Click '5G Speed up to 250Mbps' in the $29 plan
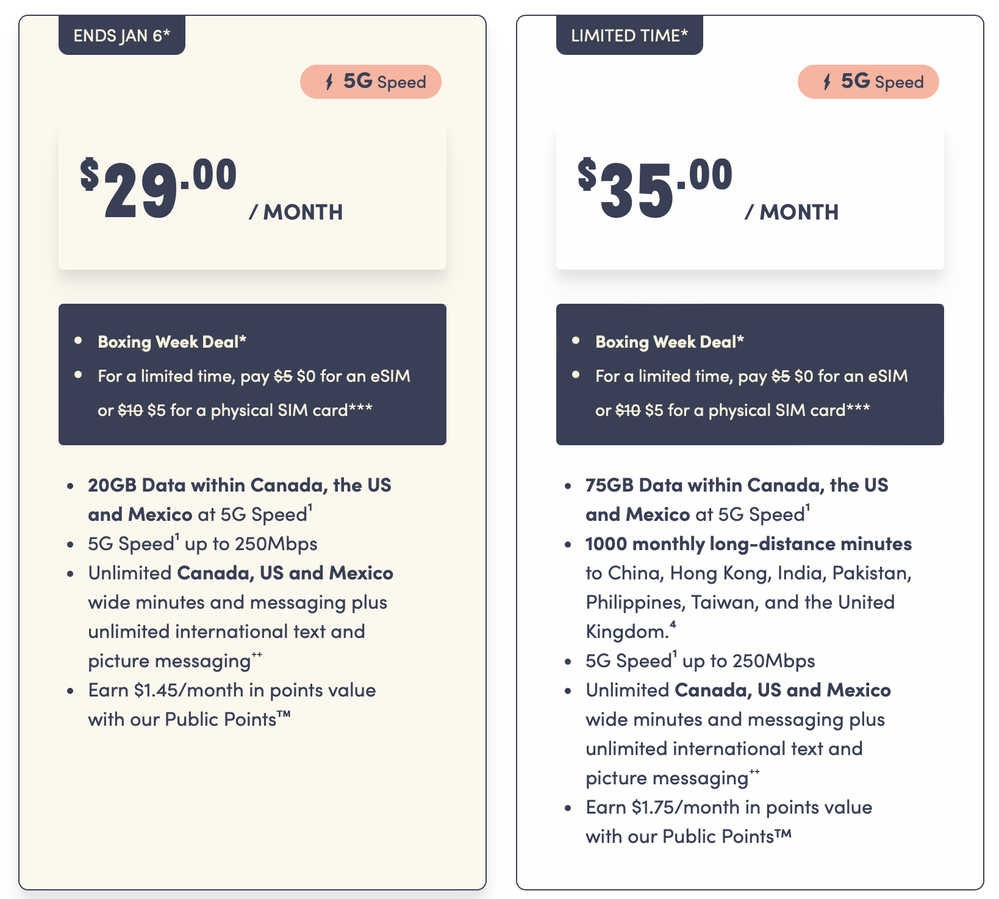 [x=202, y=545]
